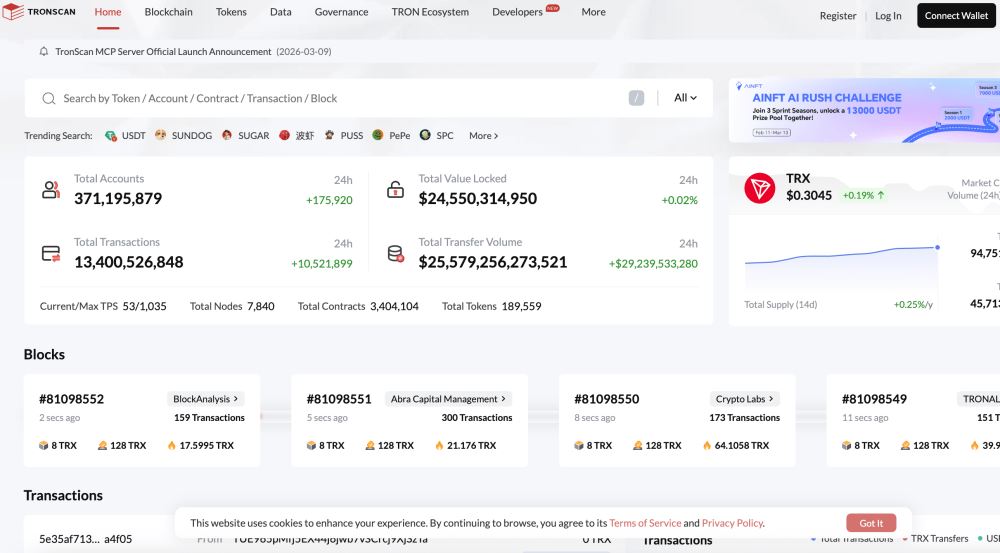Open the More menu in navigation

point(593,12)
